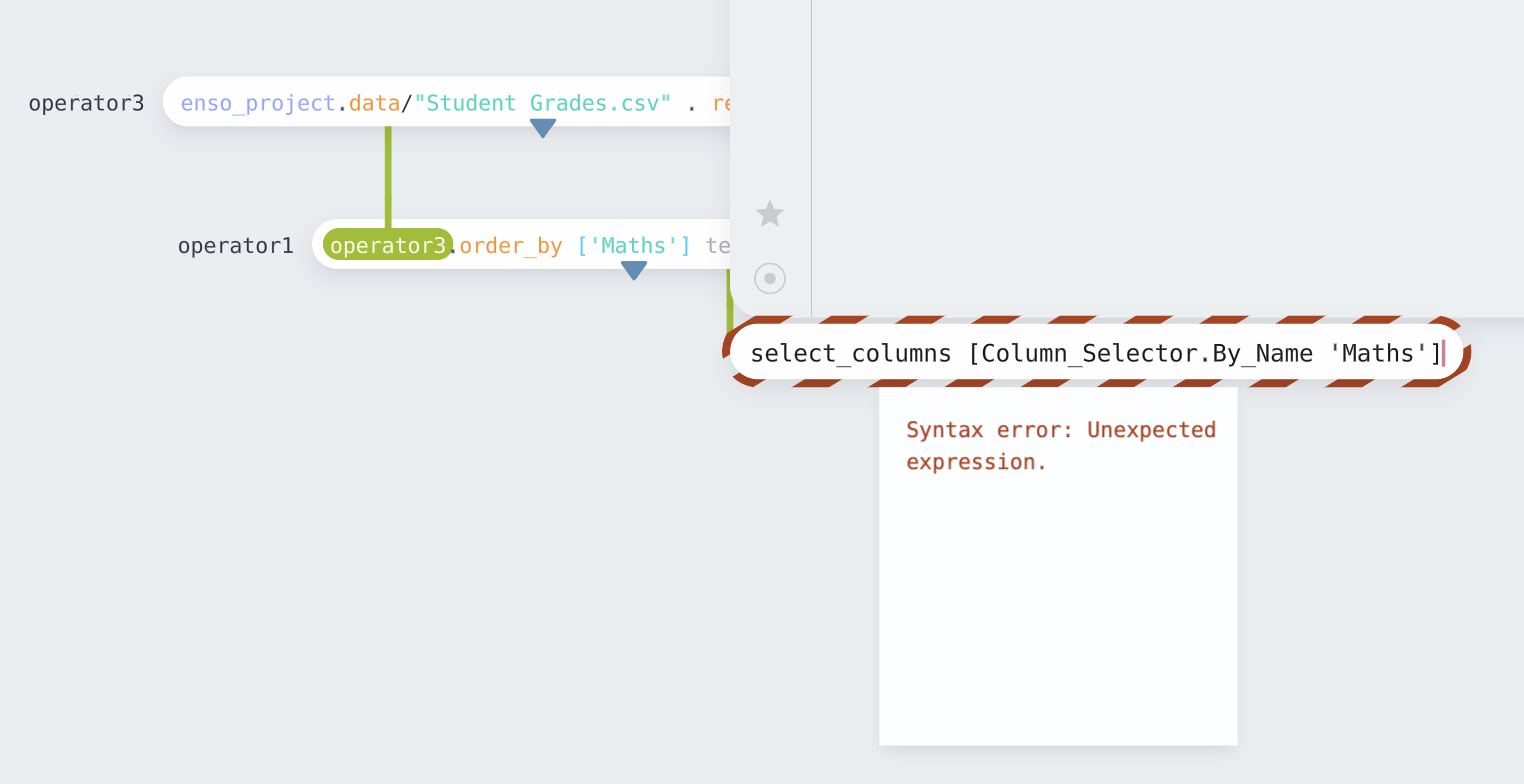Open the column dropdown beneath the order_by expression
1524x784 pixels.
point(633,269)
